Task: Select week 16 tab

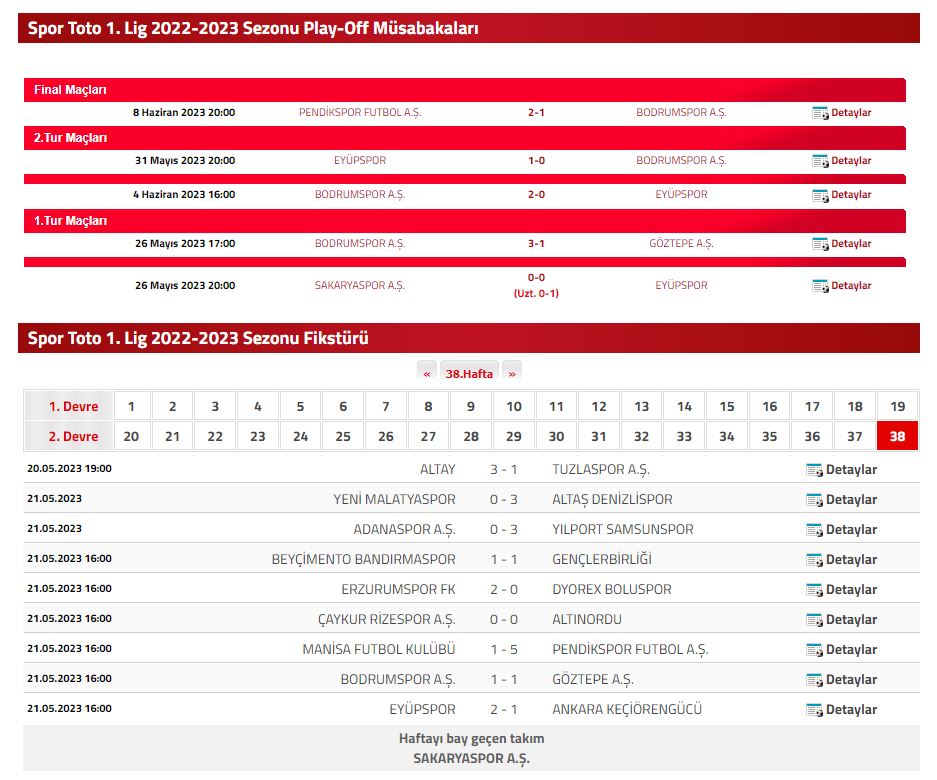Action: pyautogui.click(x=770, y=406)
